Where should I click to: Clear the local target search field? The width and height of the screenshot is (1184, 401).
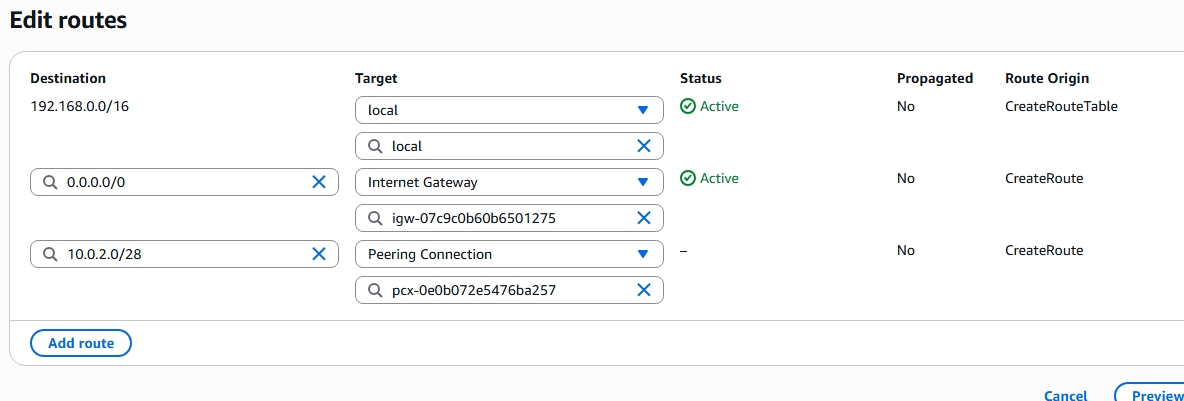[x=644, y=146]
